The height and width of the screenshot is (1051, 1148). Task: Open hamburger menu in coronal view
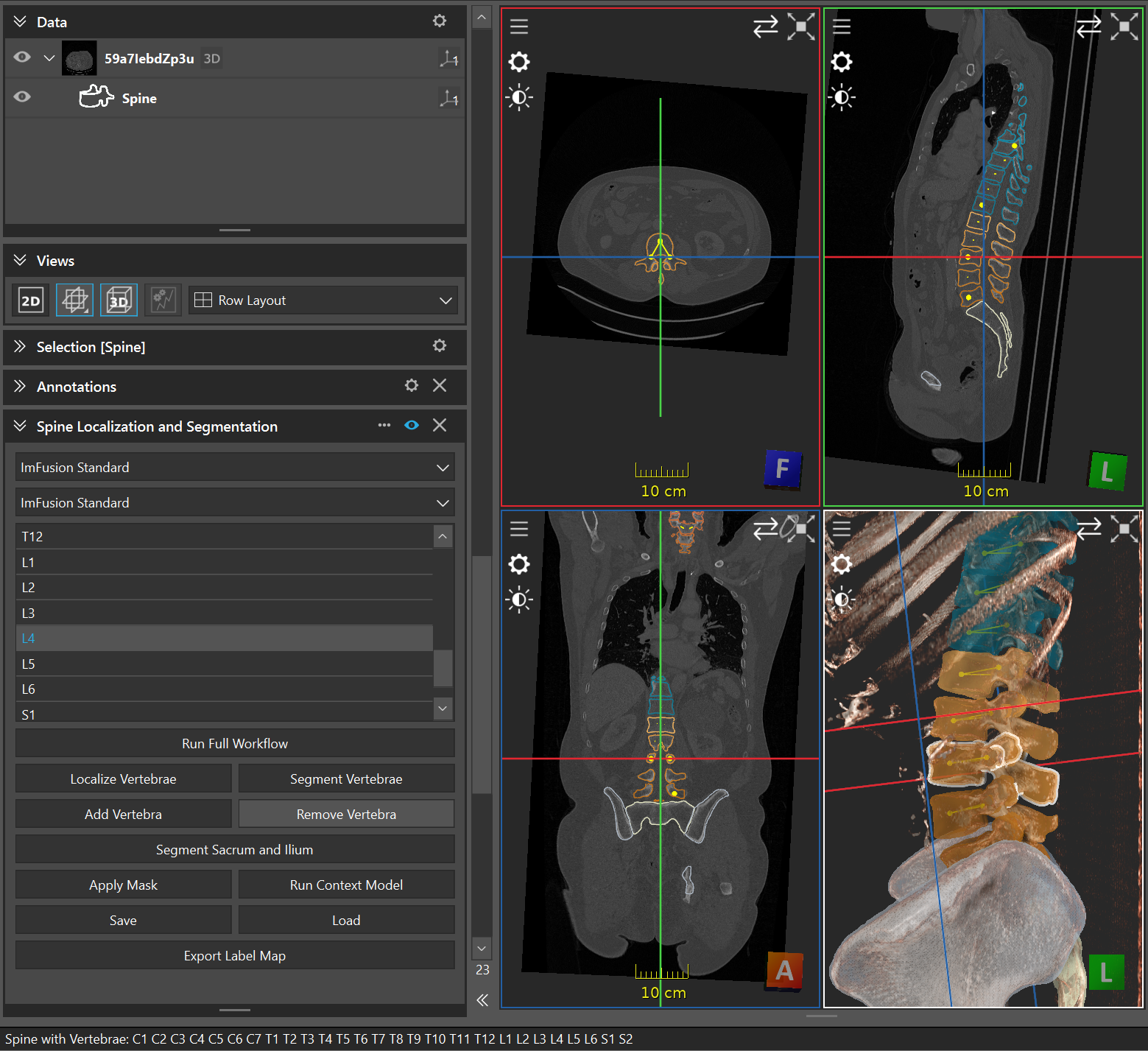tap(519, 528)
